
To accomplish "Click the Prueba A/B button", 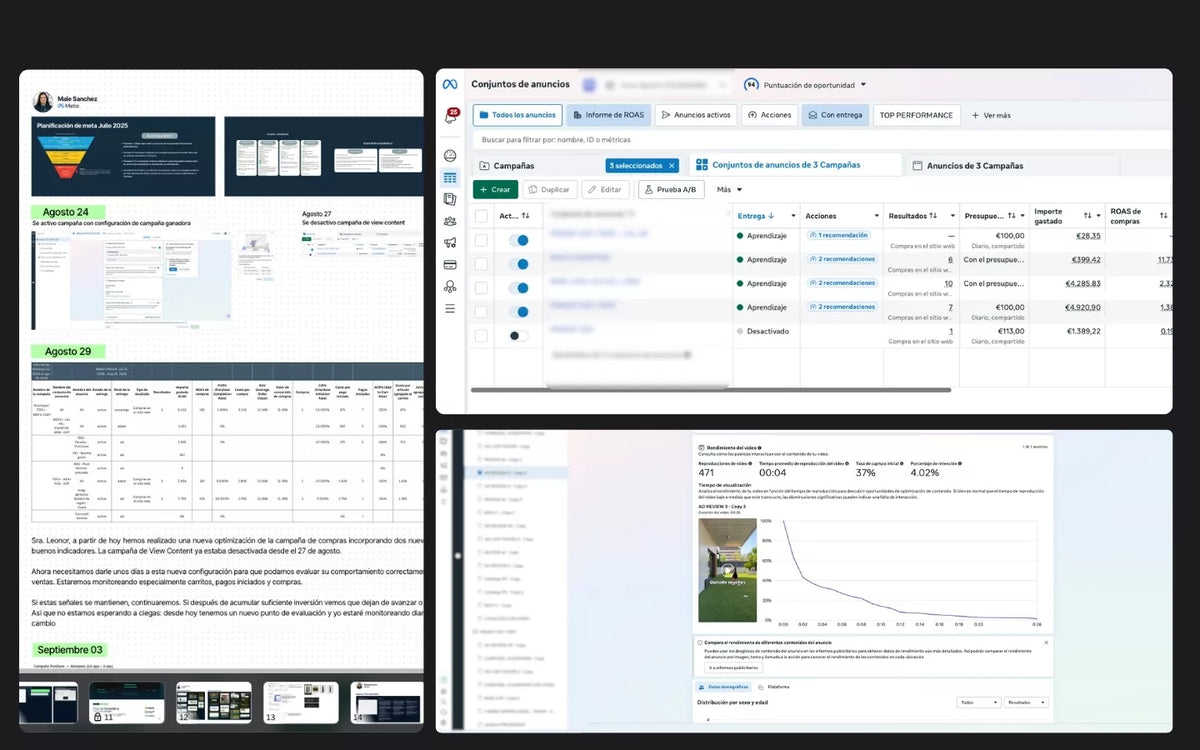I will [672, 189].
